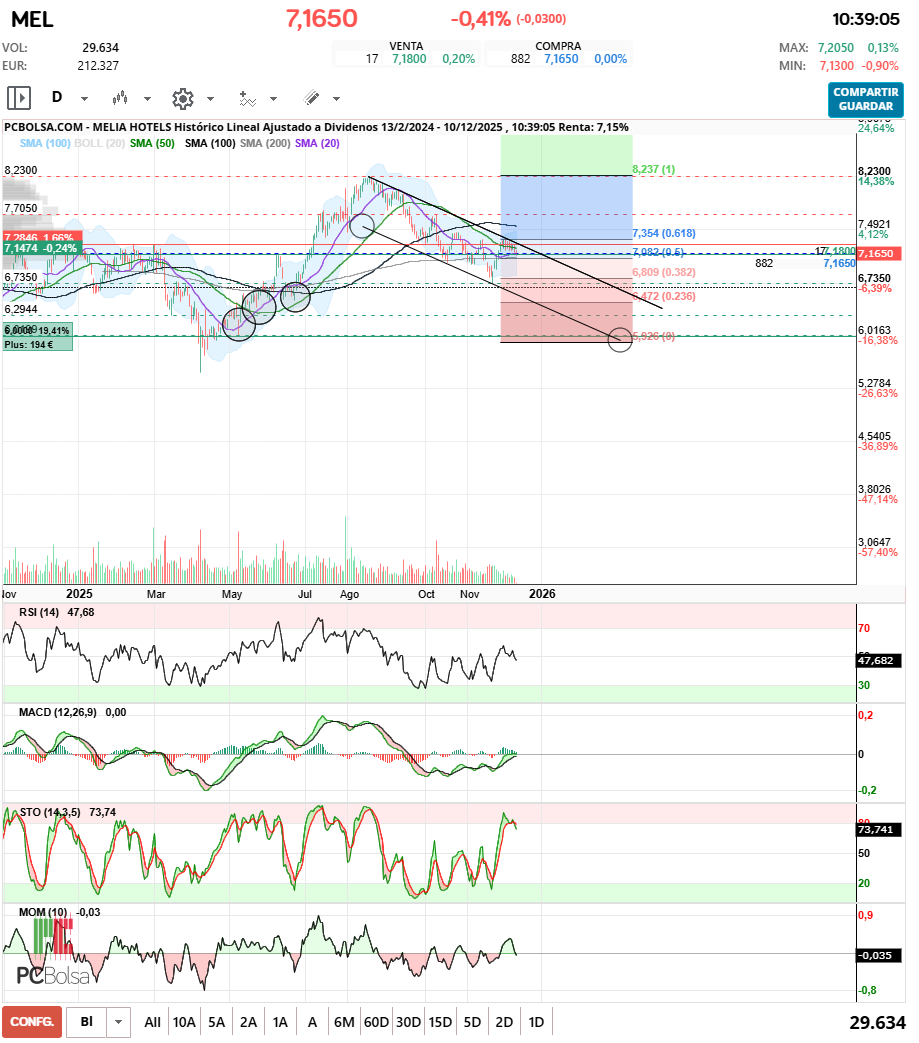Switch to the 10A time range
This screenshot has width=919, height=1043.
point(184,1022)
